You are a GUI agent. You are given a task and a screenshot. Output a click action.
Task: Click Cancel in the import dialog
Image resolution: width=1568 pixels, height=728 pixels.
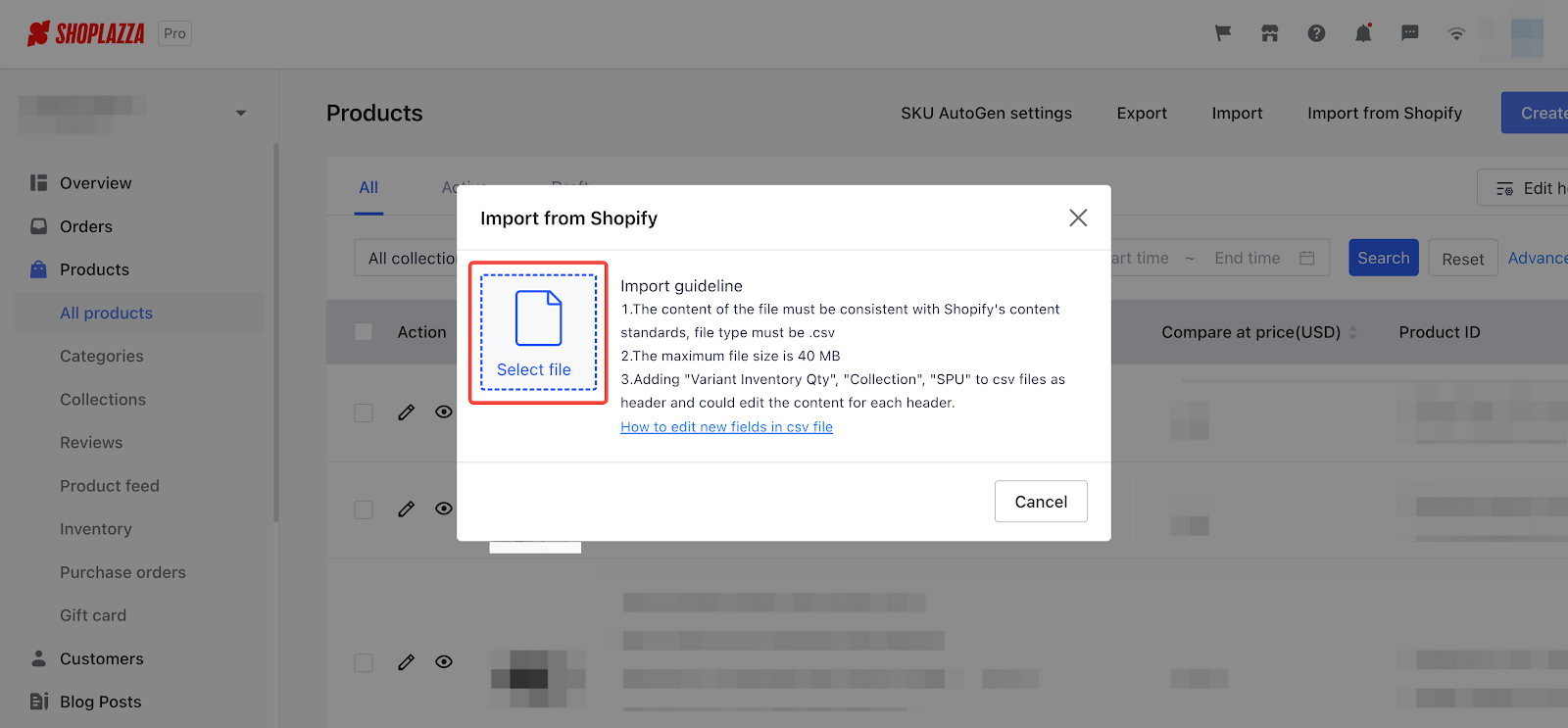1041,502
